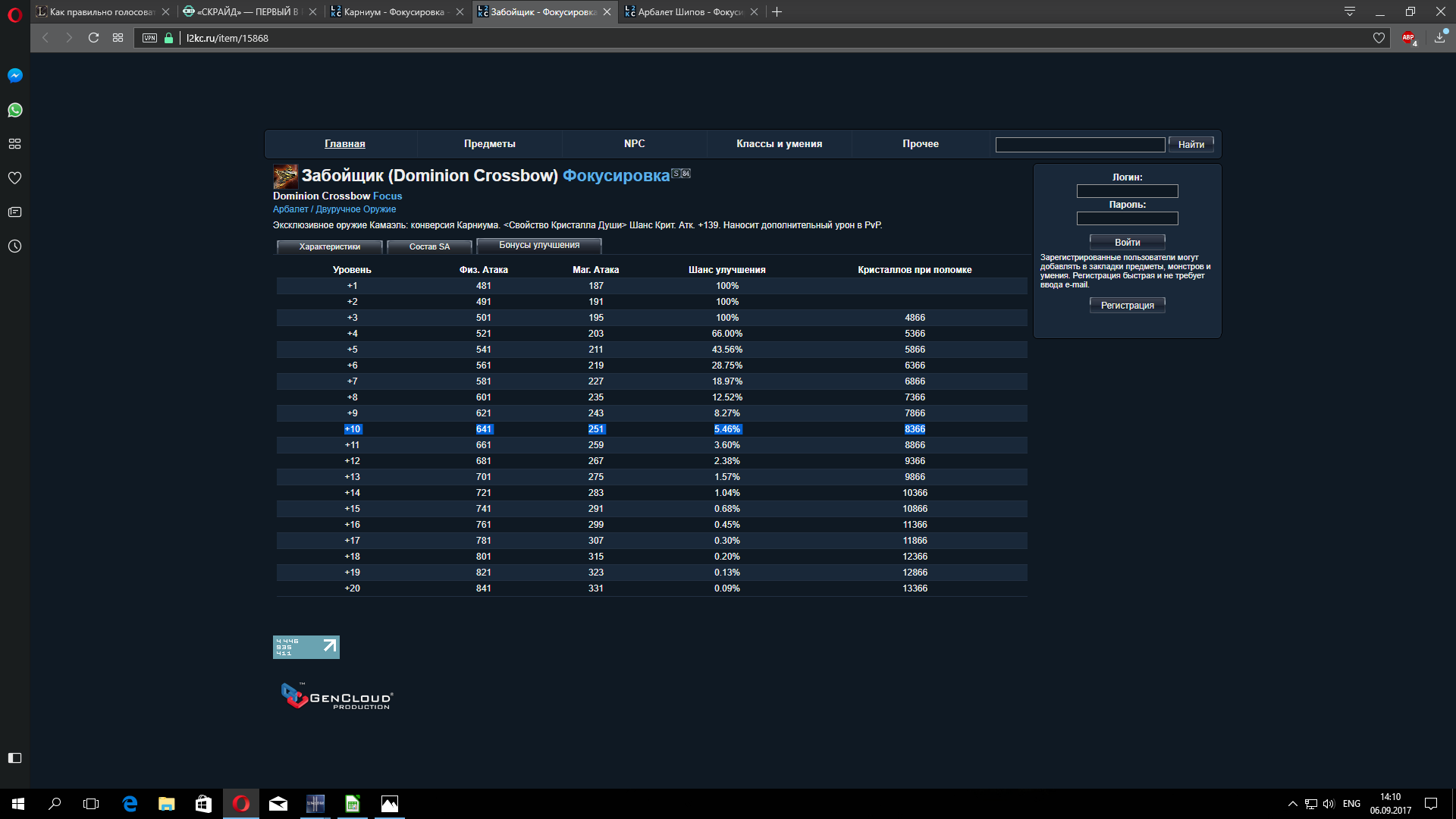Click into the Логин input field

pos(1127,191)
